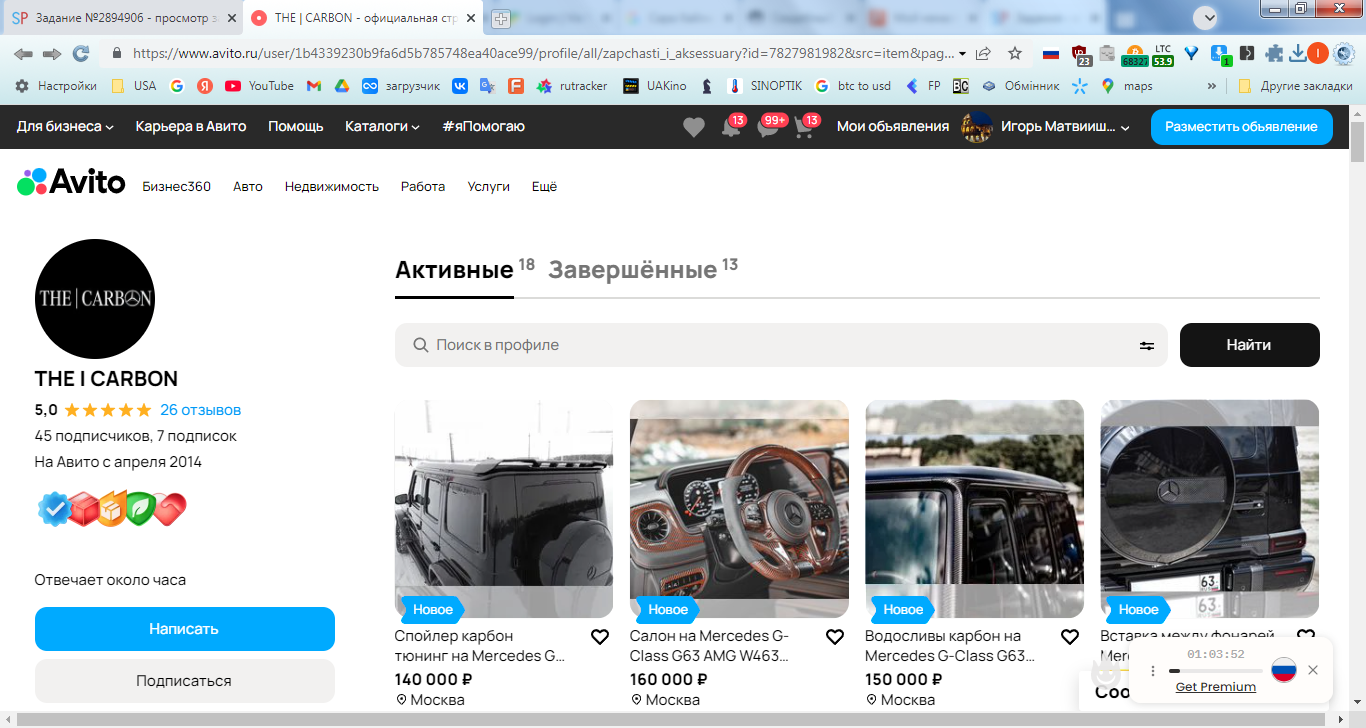Screen dimensions: 1366x728
Task: Favorite the Спойлер карбон listing
Action: 600,637
